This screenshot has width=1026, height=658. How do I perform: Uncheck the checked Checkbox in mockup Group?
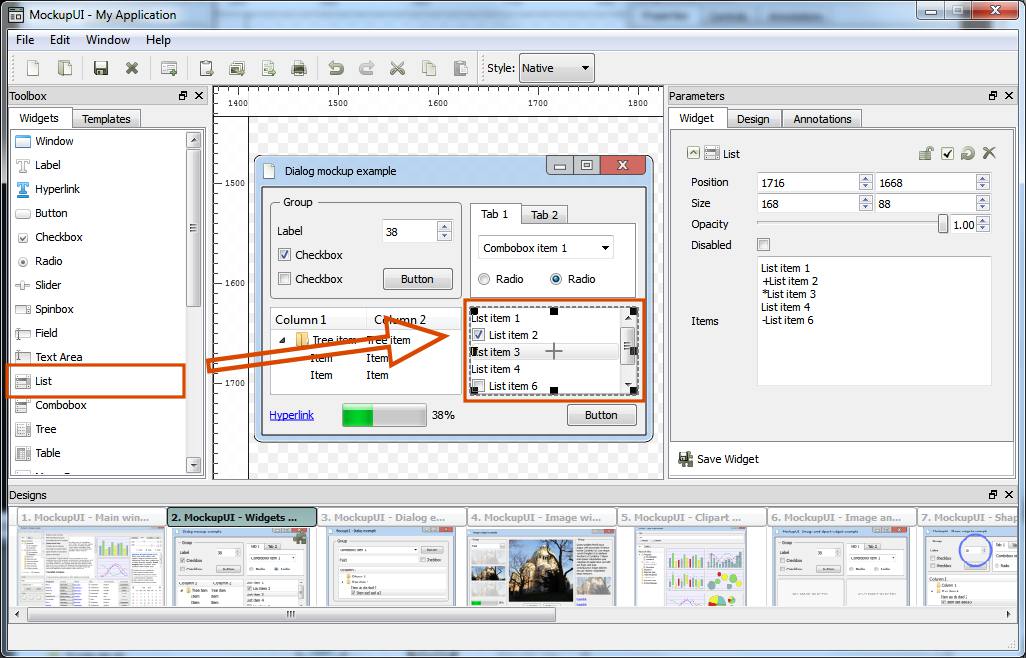pyautogui.click(x=284, y=254)
